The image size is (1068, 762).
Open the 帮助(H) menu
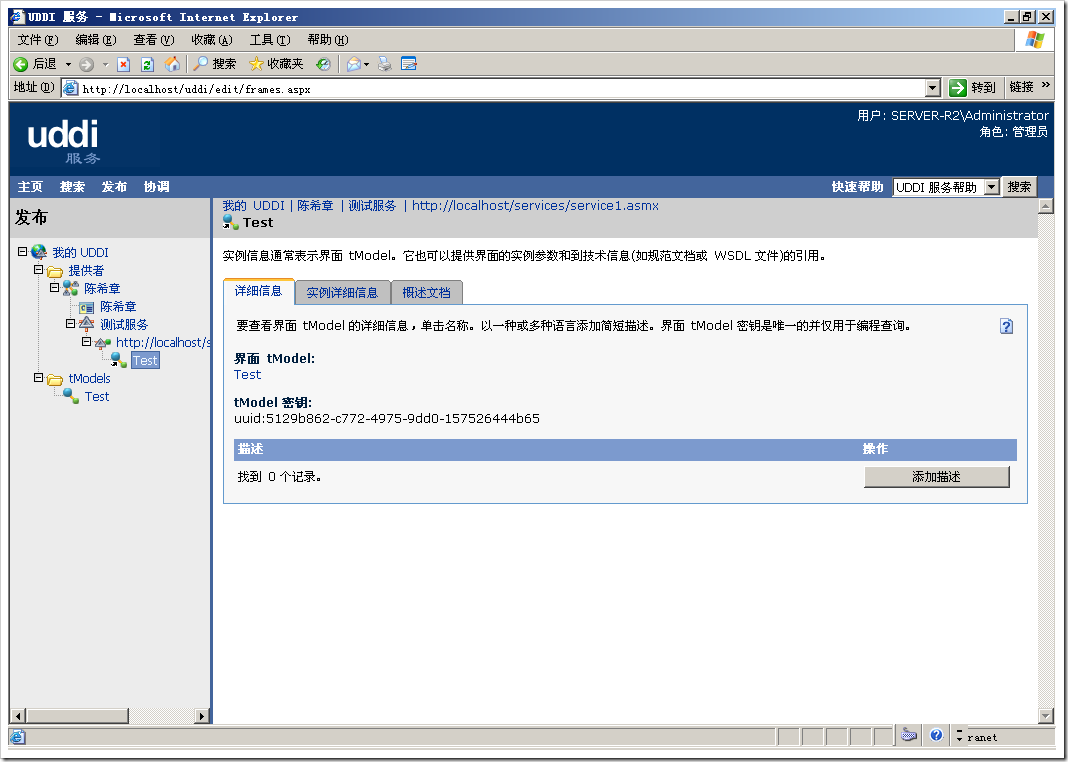(x=328, y=39)
